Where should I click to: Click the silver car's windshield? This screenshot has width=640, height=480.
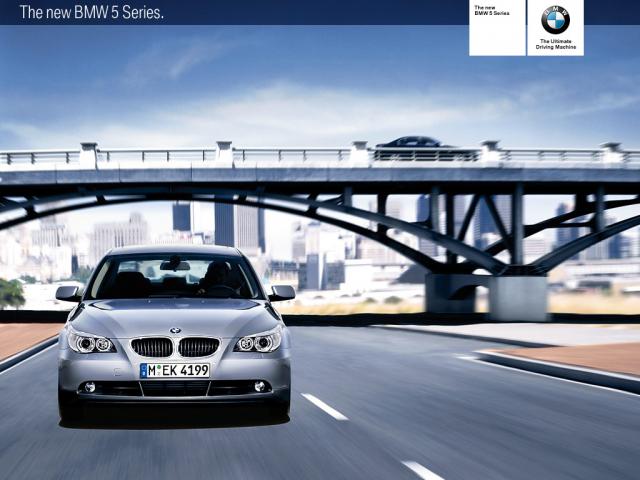175,277
